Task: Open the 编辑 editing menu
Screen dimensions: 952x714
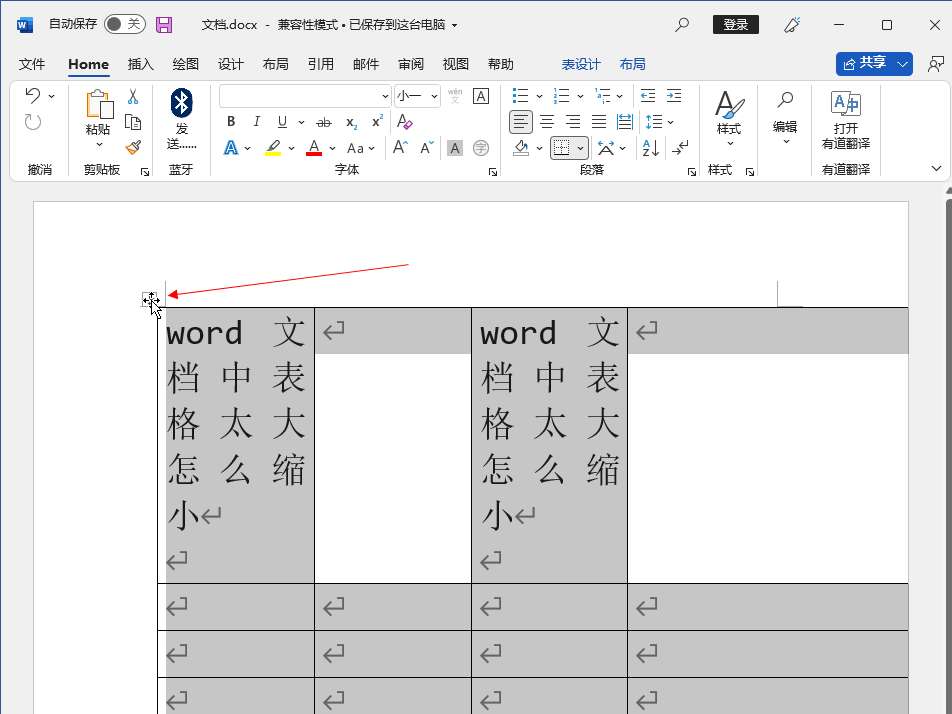Action: click(785, 118)
